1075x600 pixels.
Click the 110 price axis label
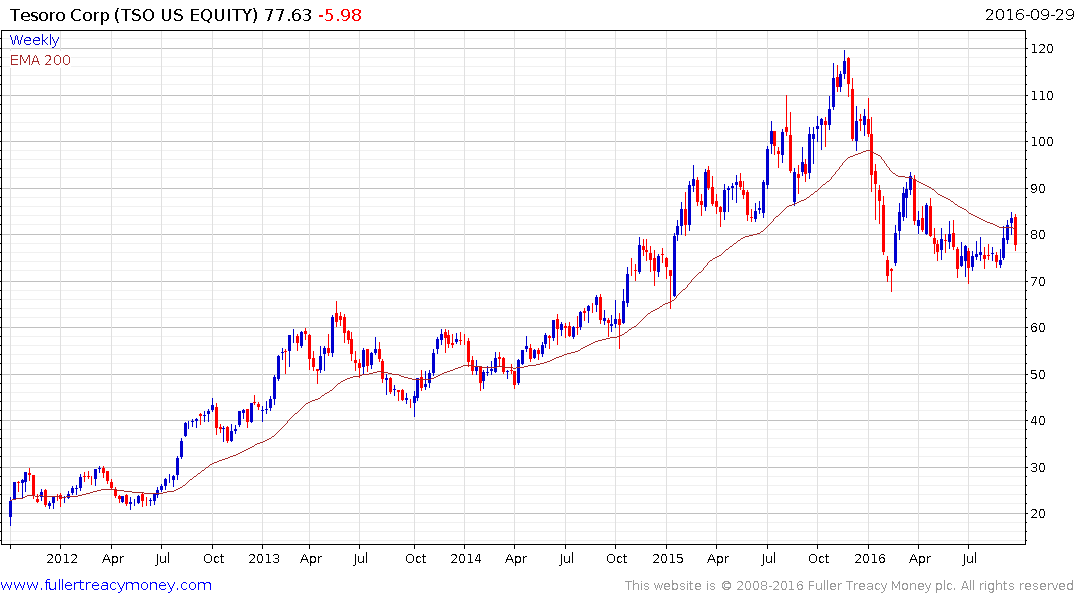coord(1042,96)
